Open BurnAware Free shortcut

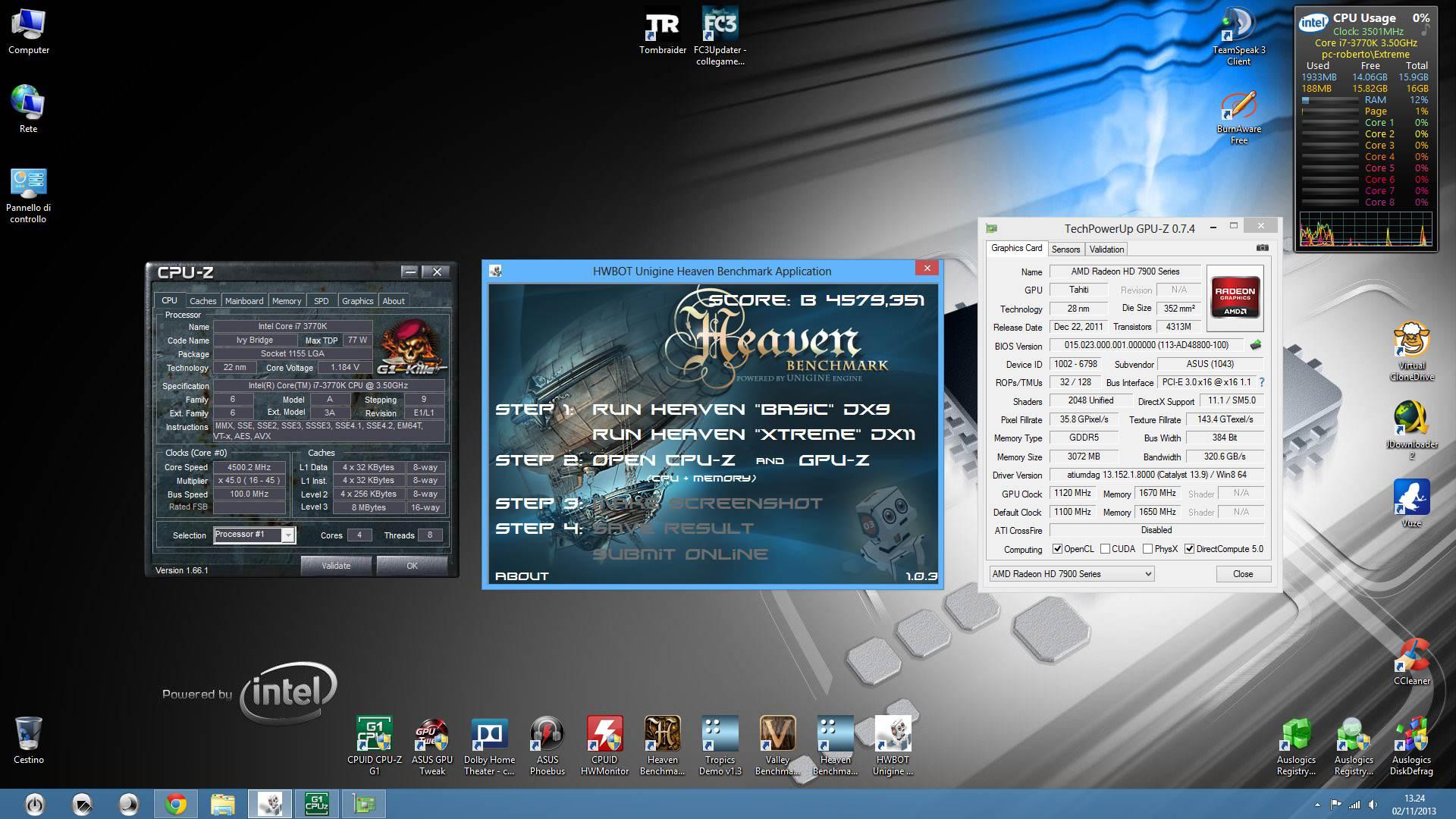pyautogui.click(x=1238, y=118)
